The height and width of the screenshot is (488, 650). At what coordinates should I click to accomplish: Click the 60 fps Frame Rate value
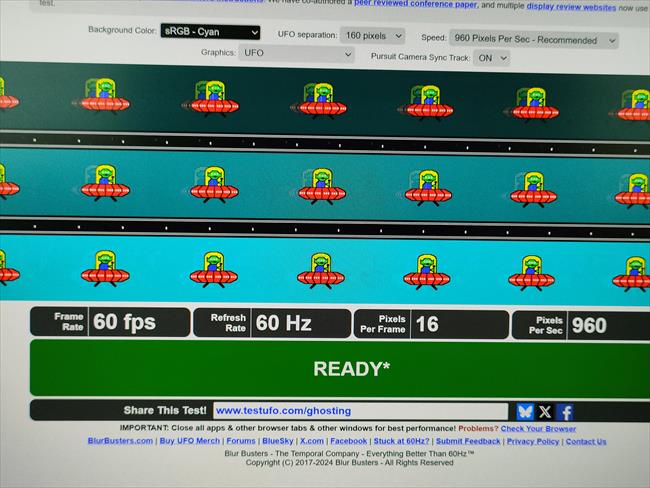tap(124, 322)
